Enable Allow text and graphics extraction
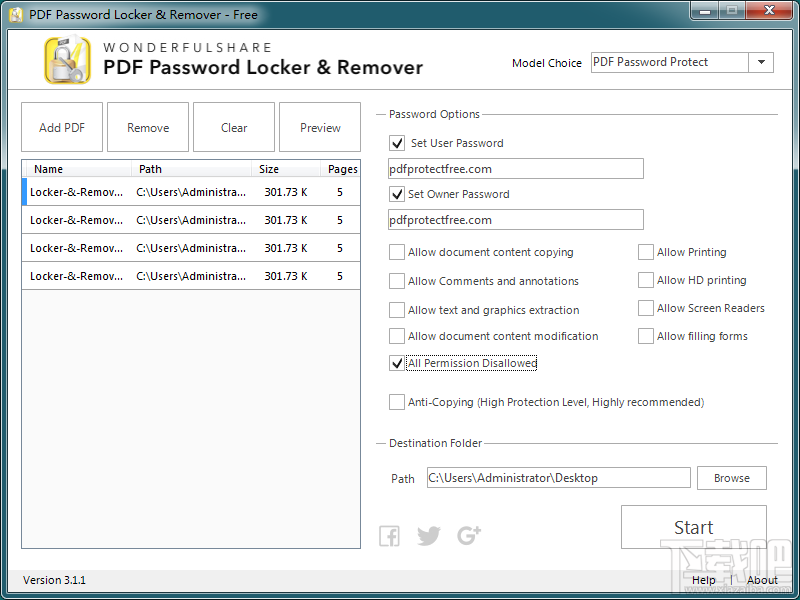Image resolution: width=800 pixels, height=600 pixels. pyautogui.click(x=397, y=310)
